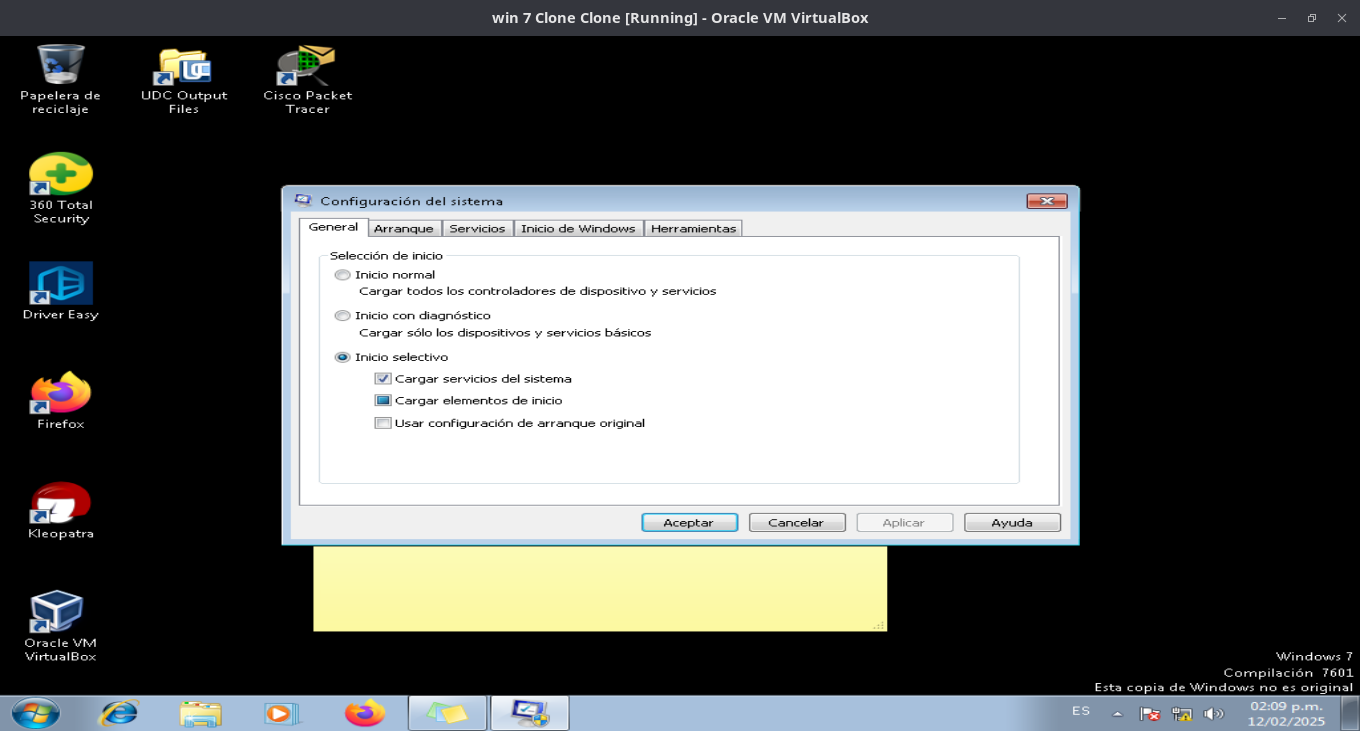Select the Kleopatra desktop shortcut
The height and width of the screenshot is (731, 1360).
[61, 504]
